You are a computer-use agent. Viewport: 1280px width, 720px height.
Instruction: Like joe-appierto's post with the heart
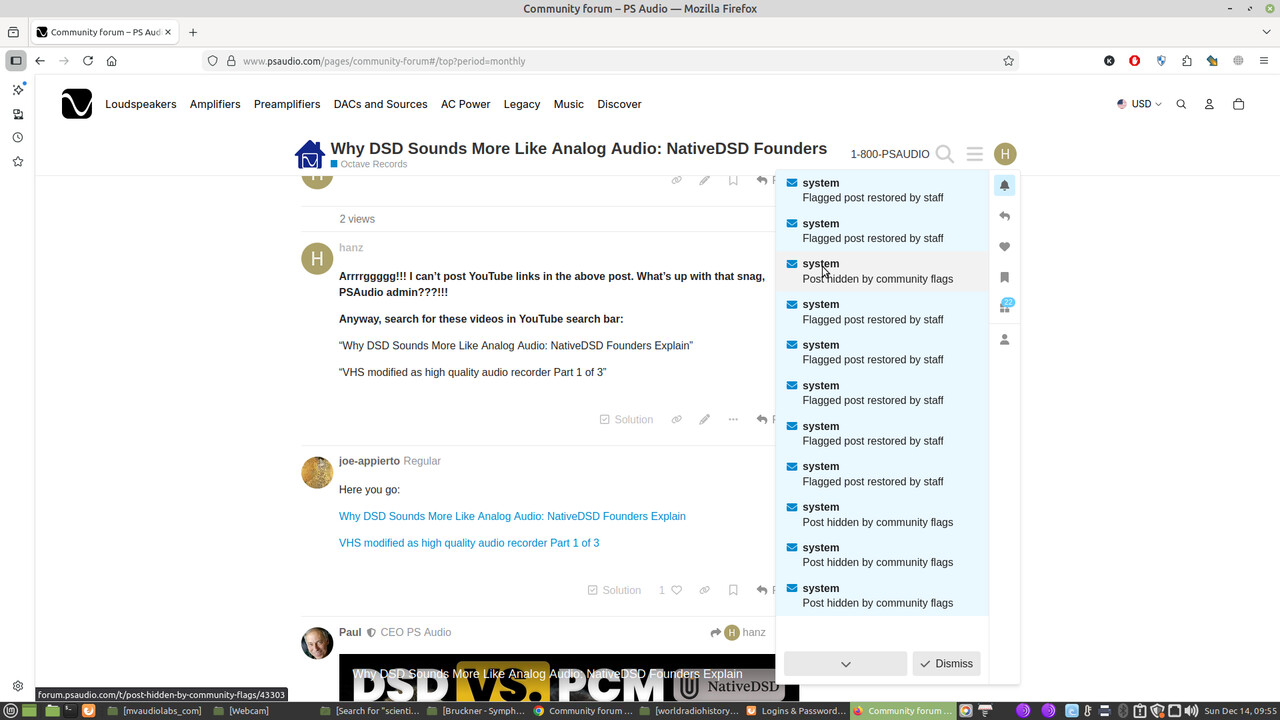pos(676,590)
